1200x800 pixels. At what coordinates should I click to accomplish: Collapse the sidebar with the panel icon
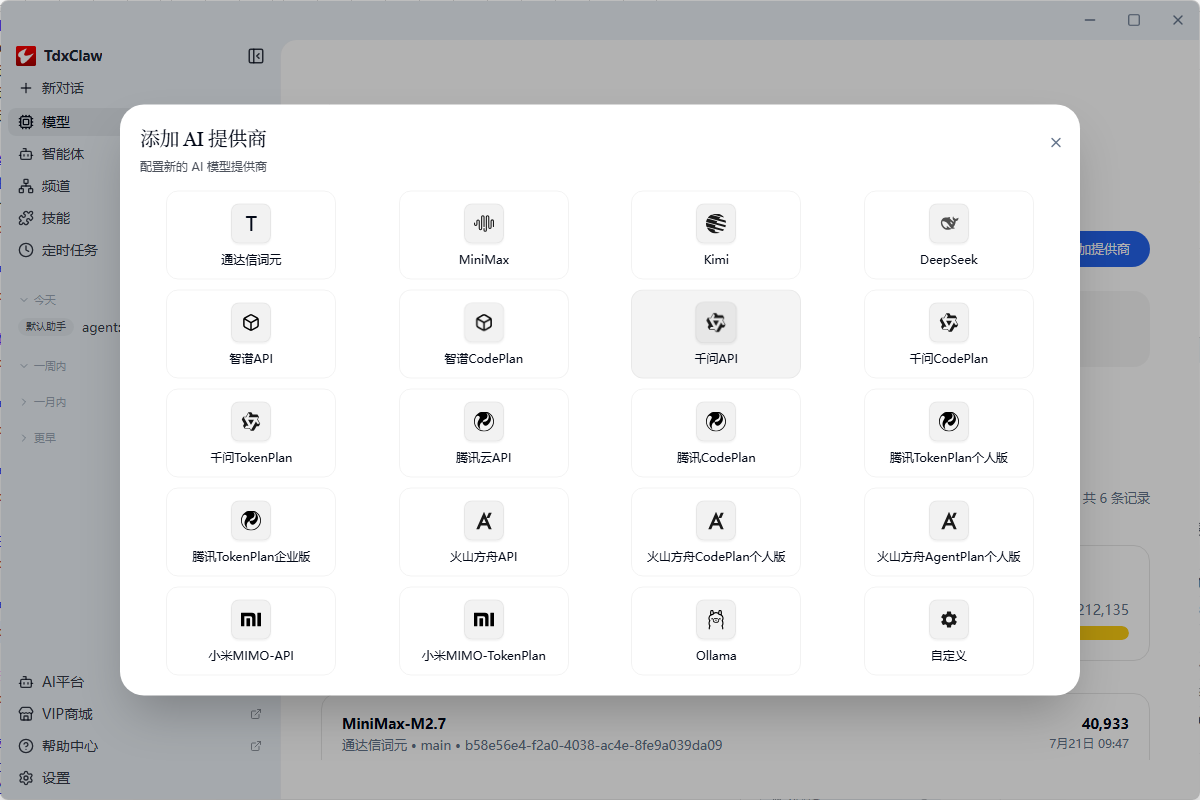point(256,56)
